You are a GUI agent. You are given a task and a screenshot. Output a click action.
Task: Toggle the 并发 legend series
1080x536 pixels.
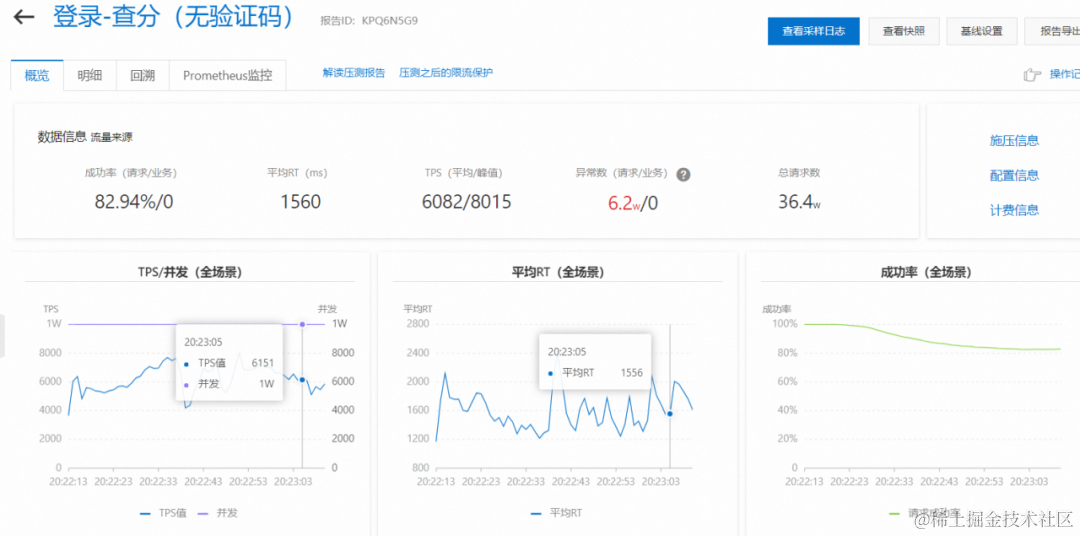click(x=218, y=513)
